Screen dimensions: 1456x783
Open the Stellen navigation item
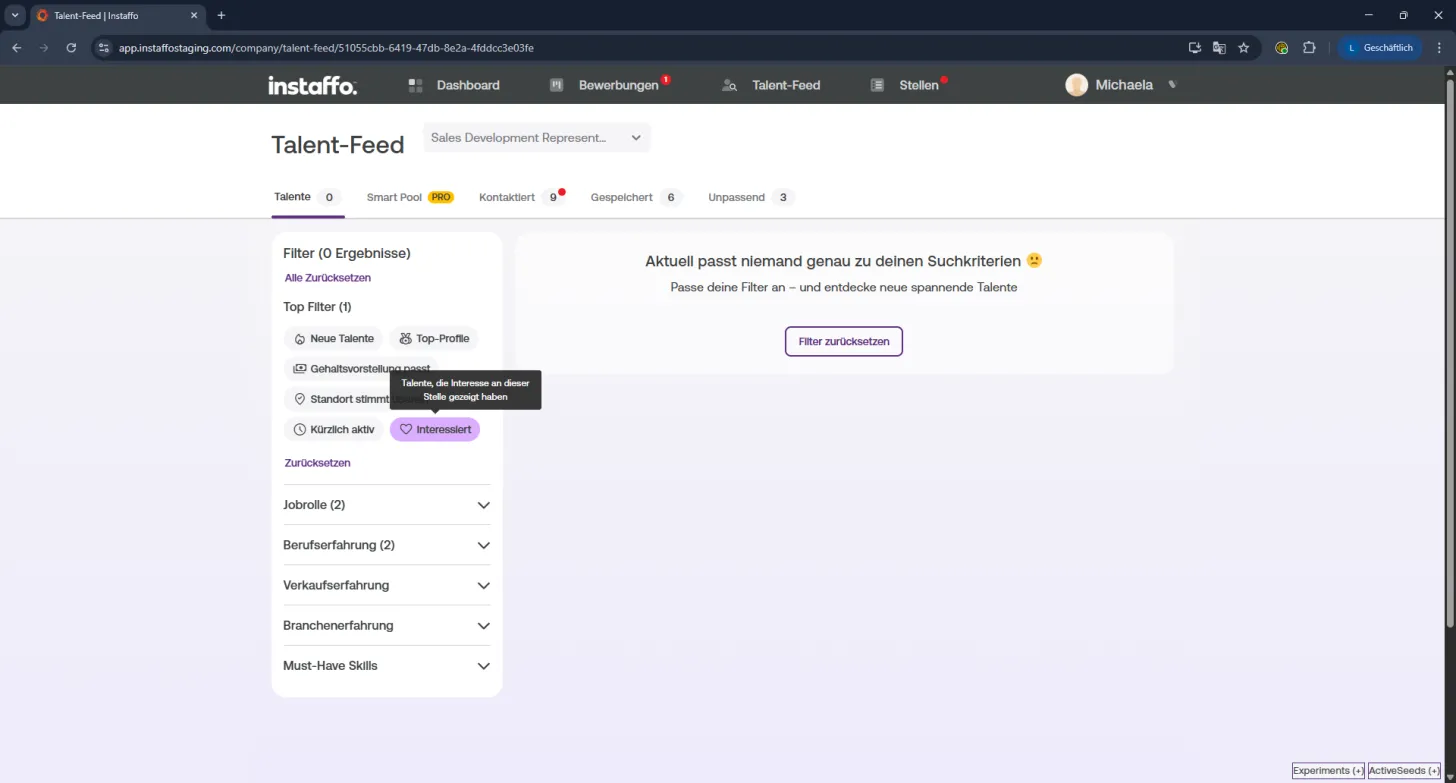point(908,85)
